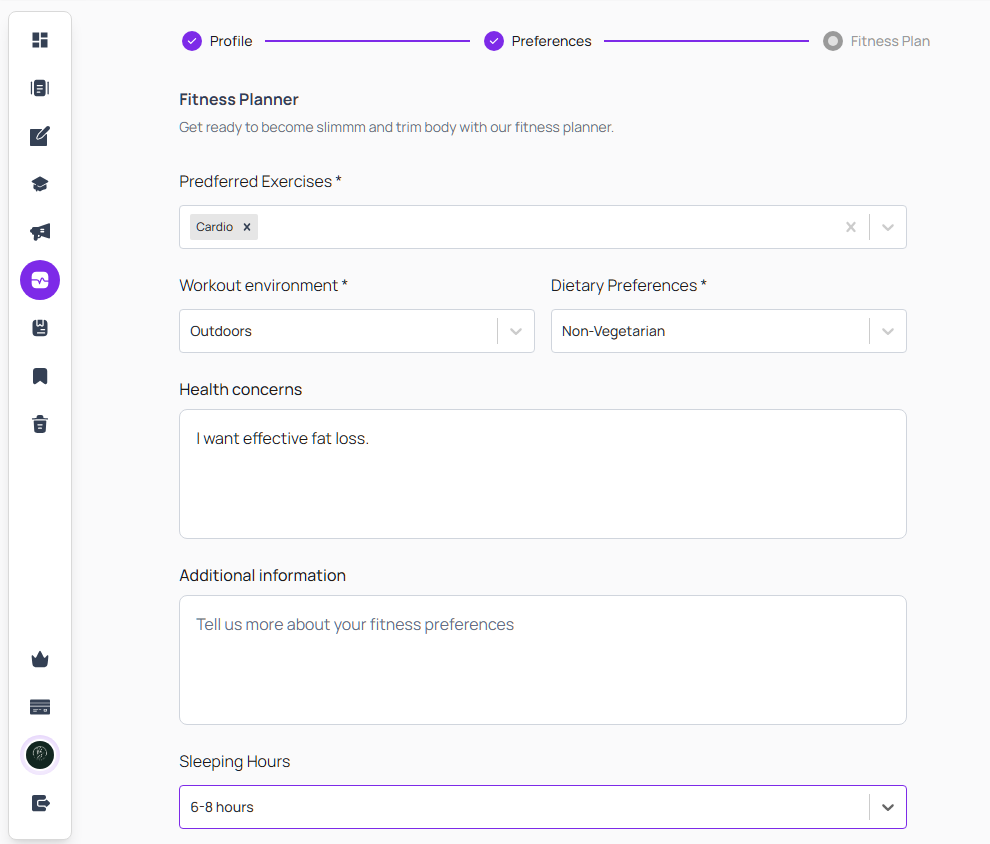
Task: Open the crown premium icon in sidebar
Action: pos(40,659)
